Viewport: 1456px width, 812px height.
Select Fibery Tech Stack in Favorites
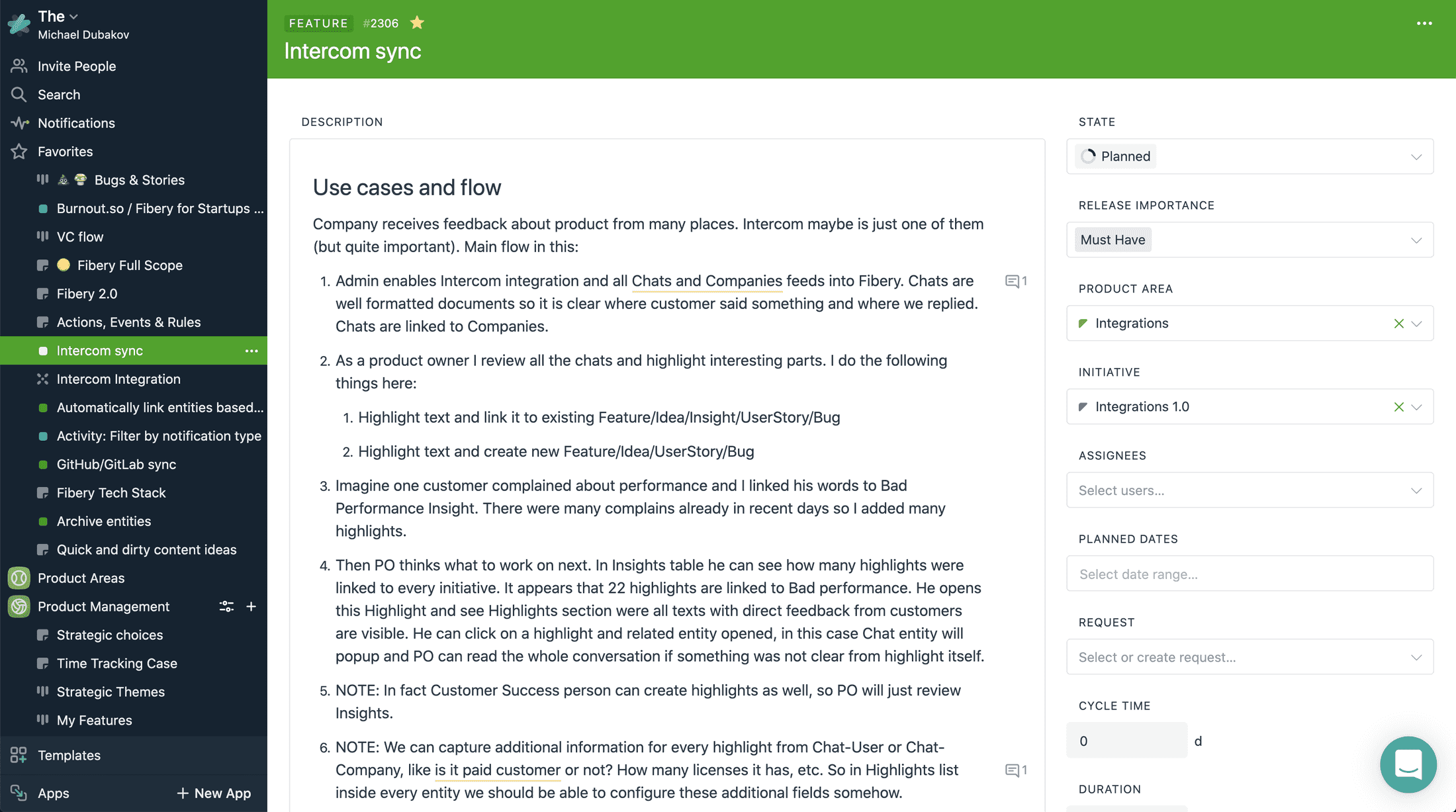[x=111, y=493]
